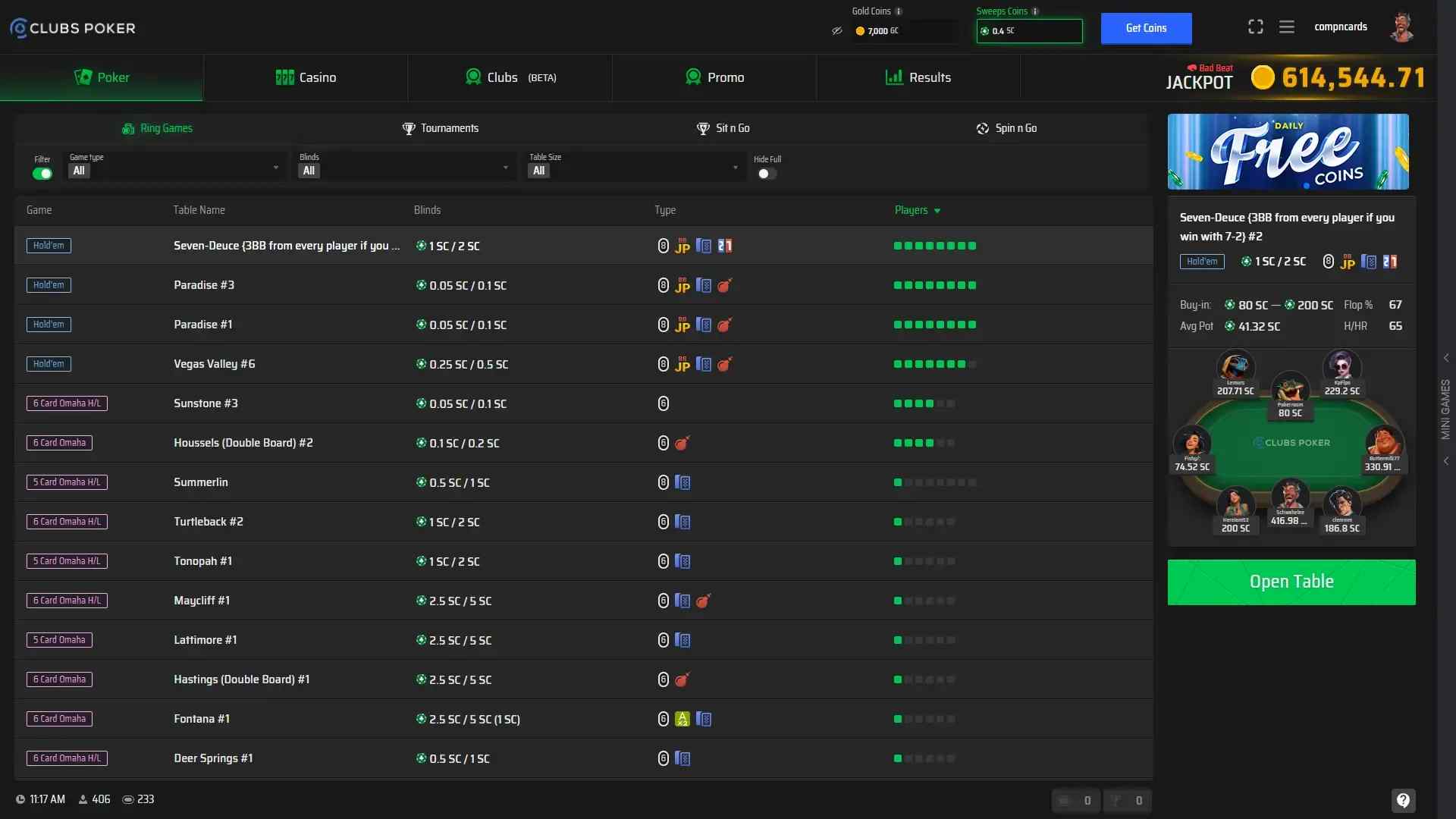The width and height of the screenshot is (1456, 819).
Task: Click the Clubs Poker logo
Action: tap(73, 28)
